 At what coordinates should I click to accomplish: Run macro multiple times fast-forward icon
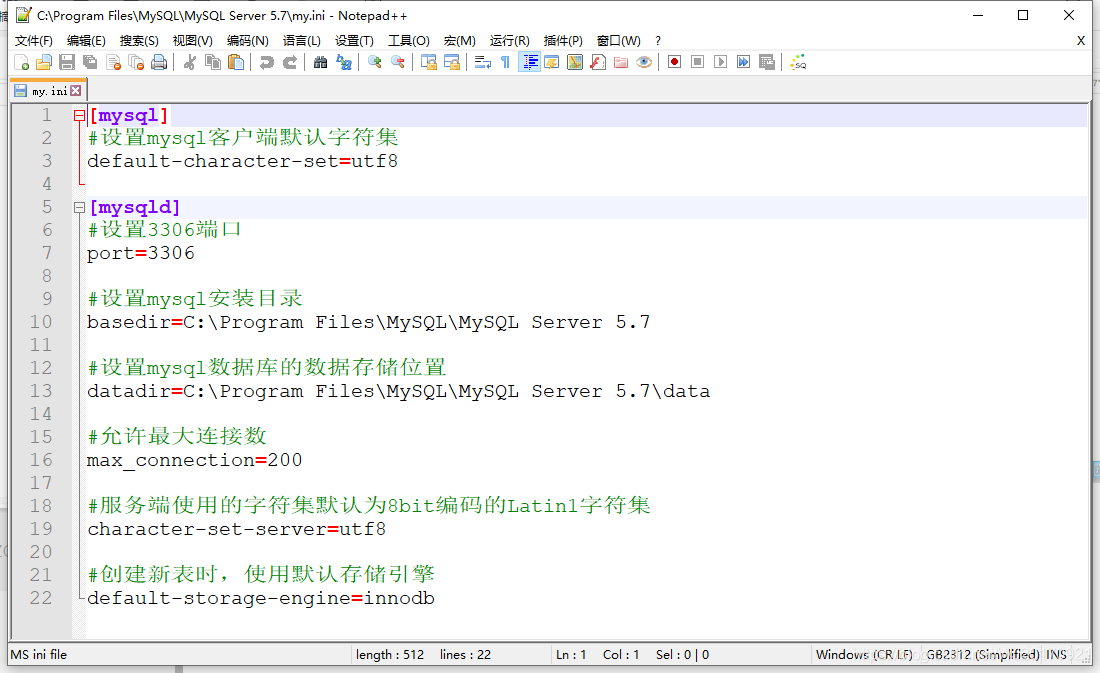[x=744, y=62]
